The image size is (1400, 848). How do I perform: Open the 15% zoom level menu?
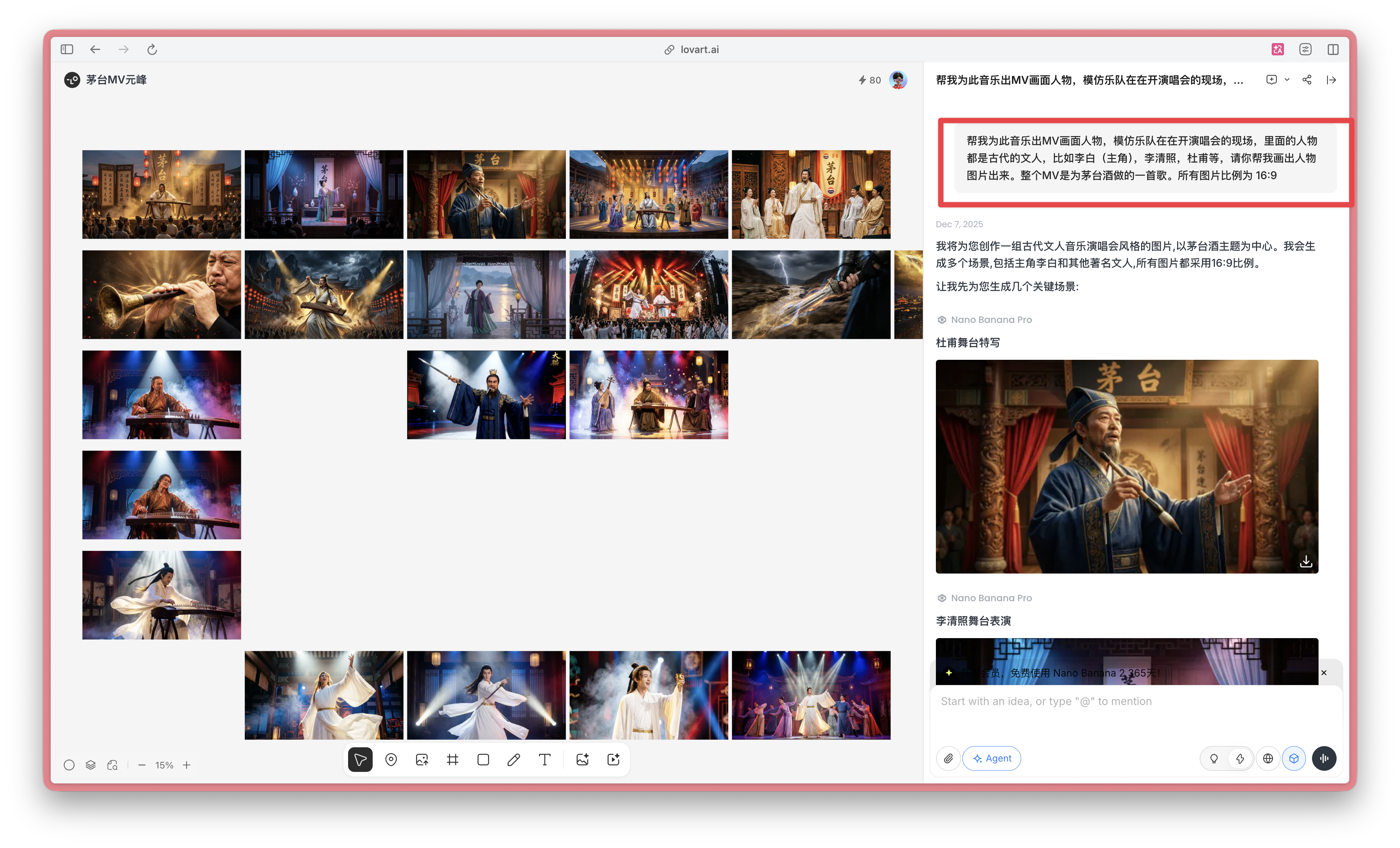coord(164,765)
